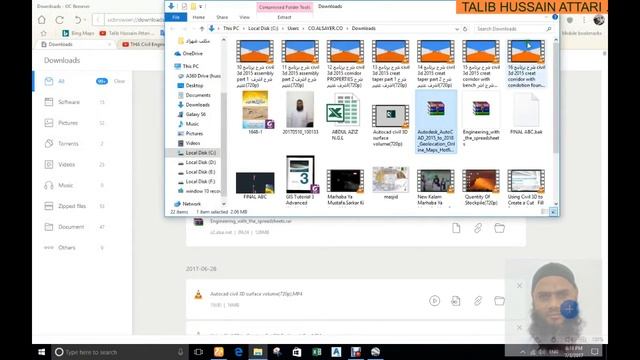
Task: Open the Extract tab under Compressed Folder Tools
Action: click(x=284, y=17)
